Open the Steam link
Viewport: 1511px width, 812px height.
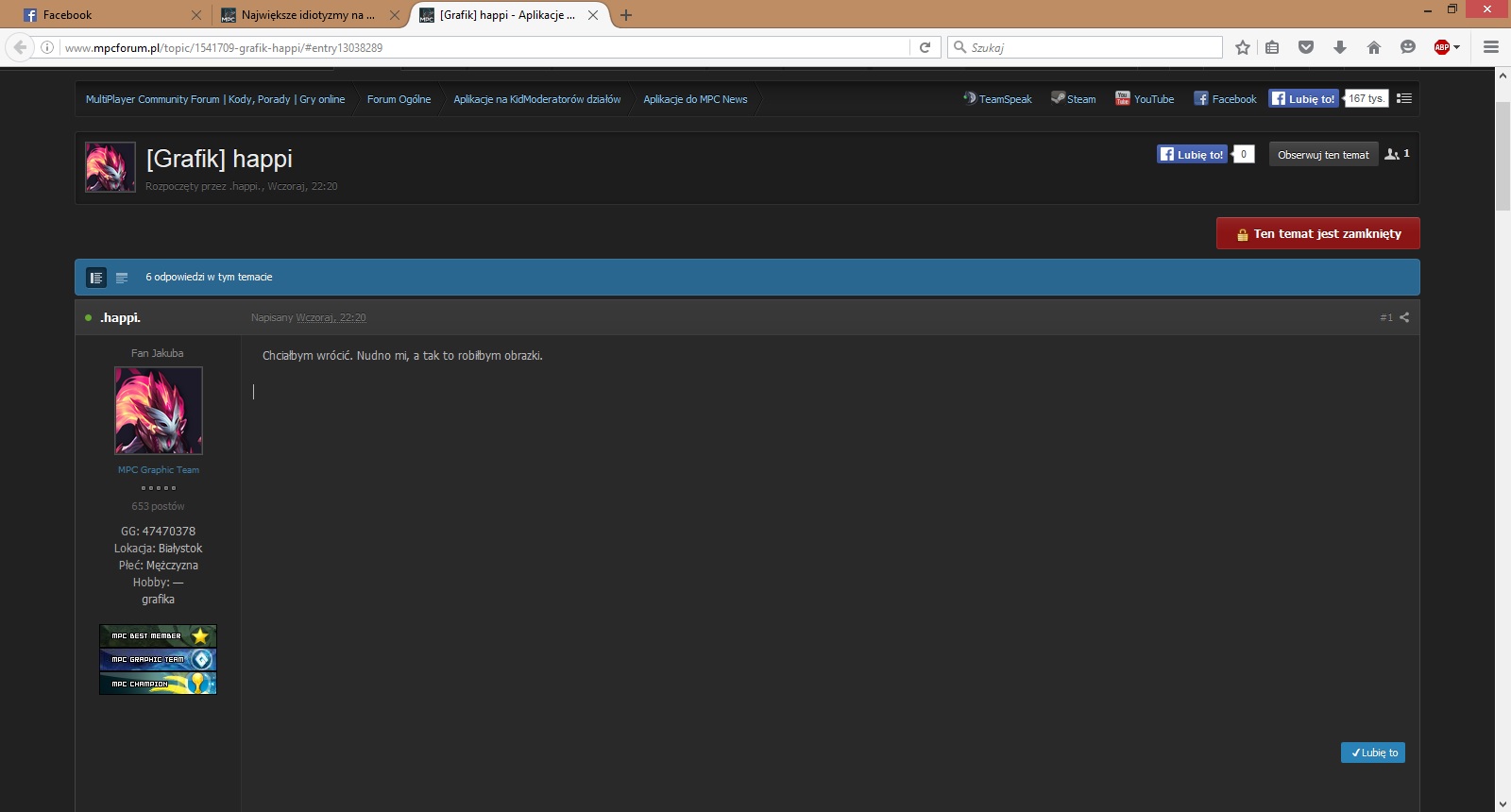point(1074,98)
